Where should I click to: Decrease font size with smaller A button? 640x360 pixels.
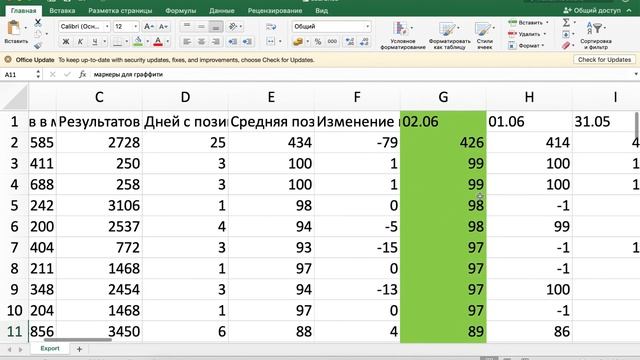coord(163,27)
